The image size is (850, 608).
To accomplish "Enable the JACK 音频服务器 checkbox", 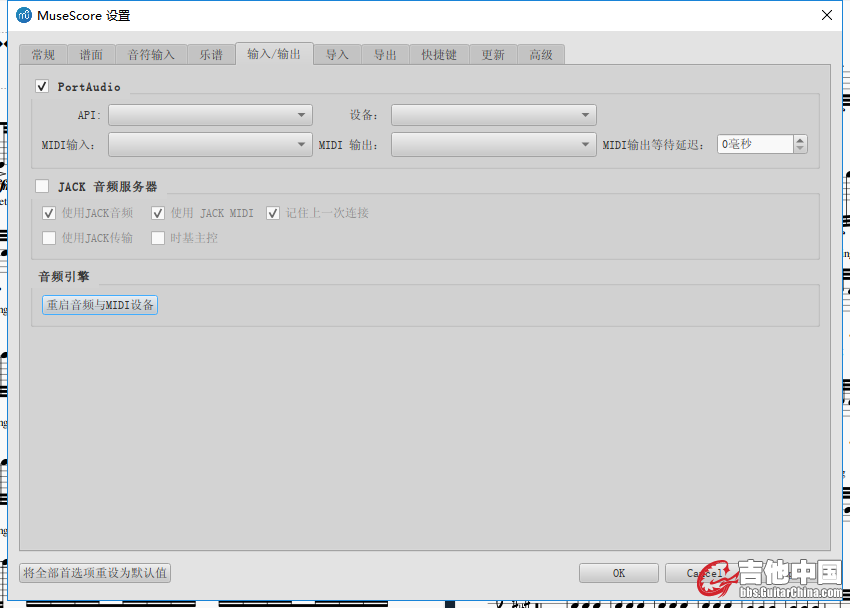I will coord(42,186).
